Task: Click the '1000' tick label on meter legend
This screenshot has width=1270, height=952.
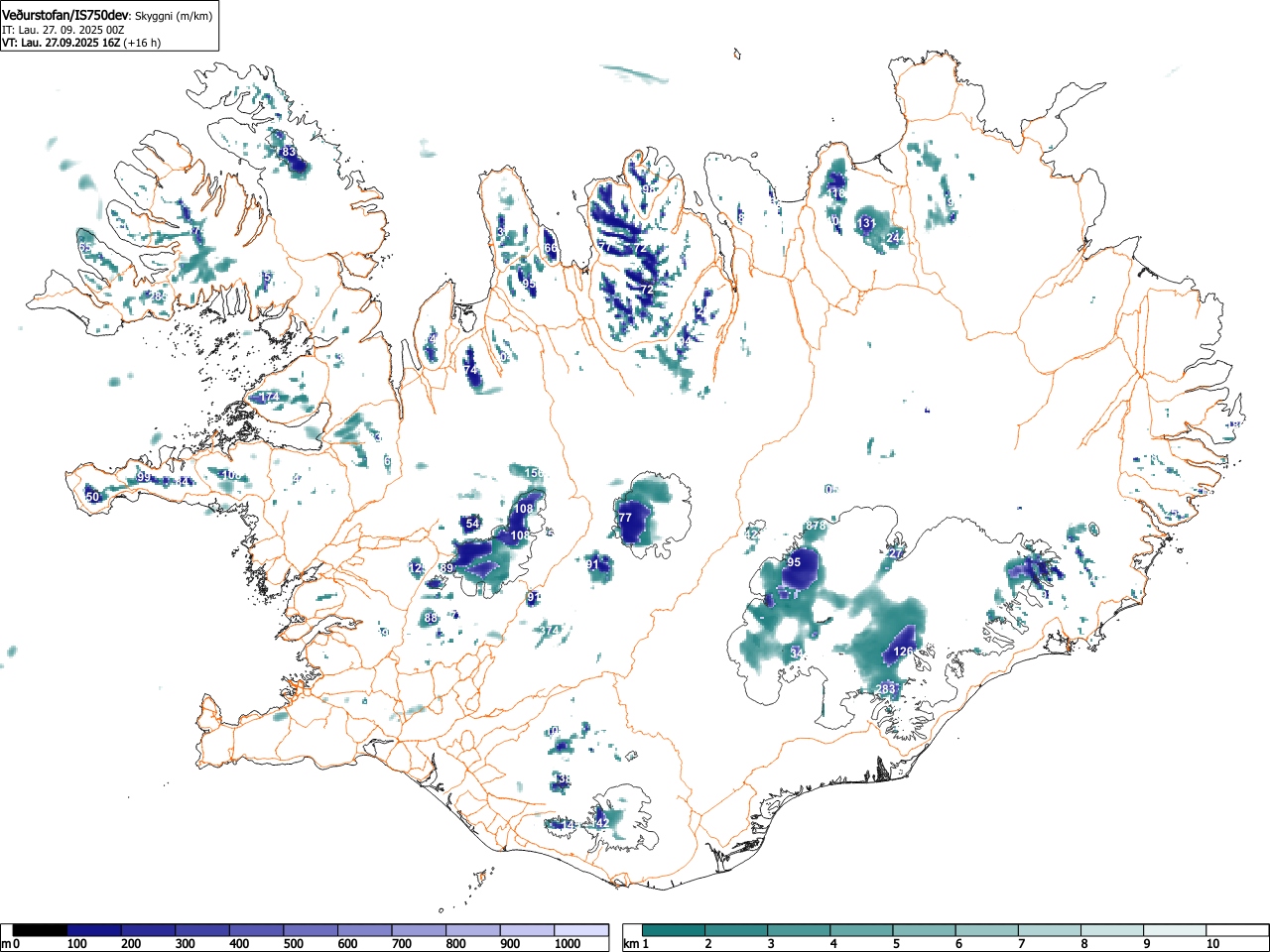Action: (x=568, y=944)
